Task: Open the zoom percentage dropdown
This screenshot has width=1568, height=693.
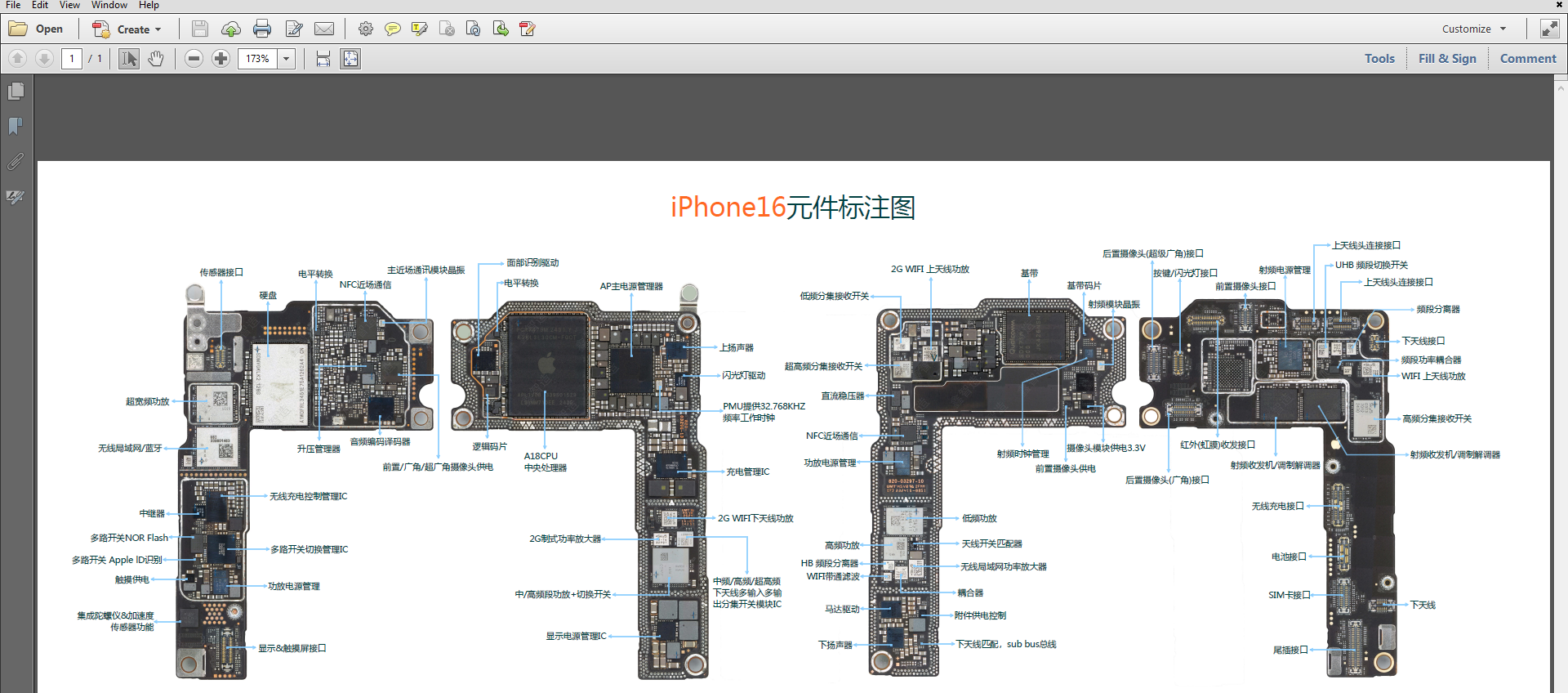Action: point(286,59)
